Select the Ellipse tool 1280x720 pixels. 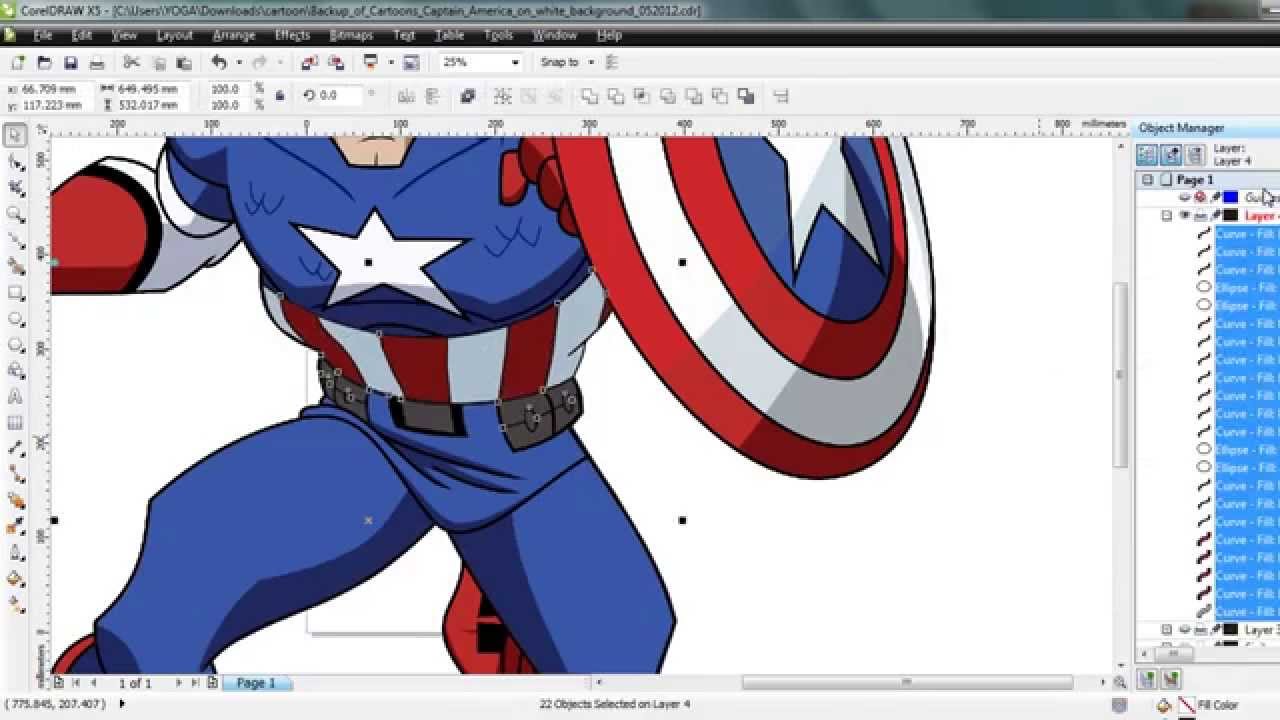click(15, 318)
